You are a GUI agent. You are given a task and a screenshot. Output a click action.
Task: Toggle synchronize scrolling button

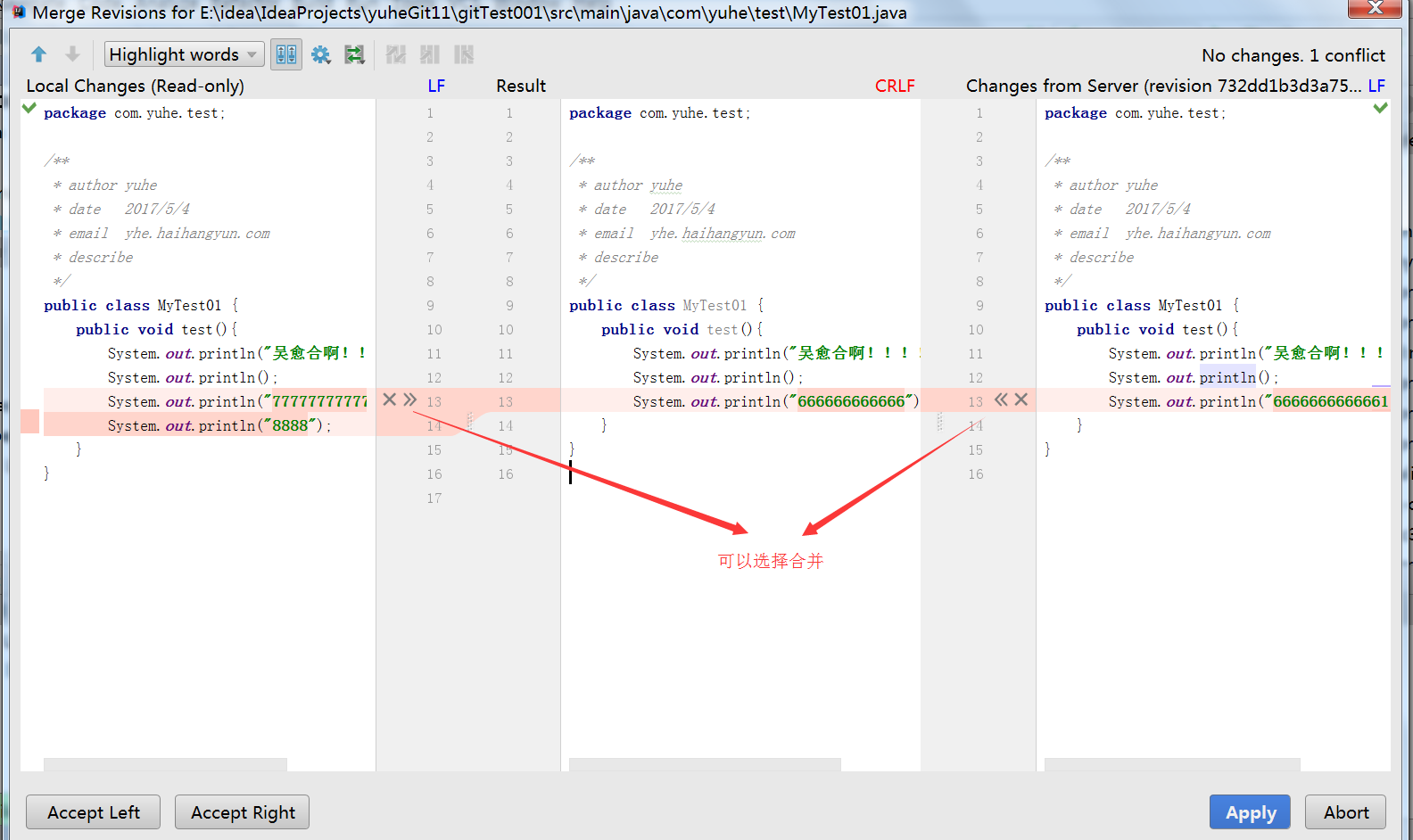click(x=286, y=54)
